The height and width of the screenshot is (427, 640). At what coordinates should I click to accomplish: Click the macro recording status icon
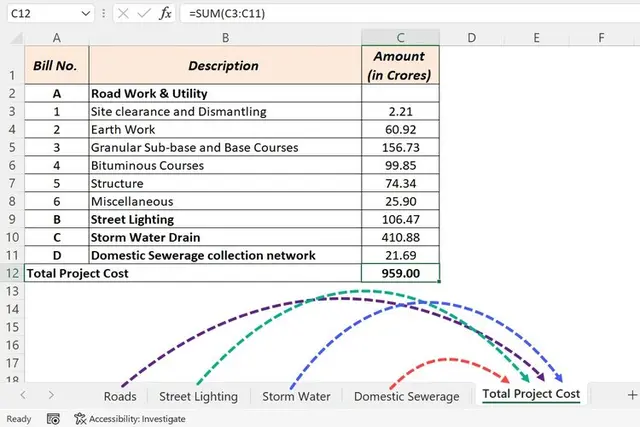click(x=53, y=419)
